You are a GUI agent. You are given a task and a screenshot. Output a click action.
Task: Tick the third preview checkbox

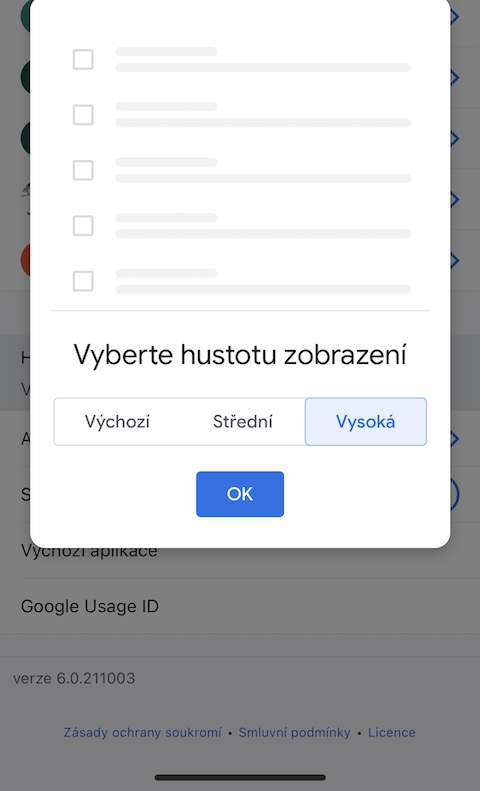tap(83, 171)
